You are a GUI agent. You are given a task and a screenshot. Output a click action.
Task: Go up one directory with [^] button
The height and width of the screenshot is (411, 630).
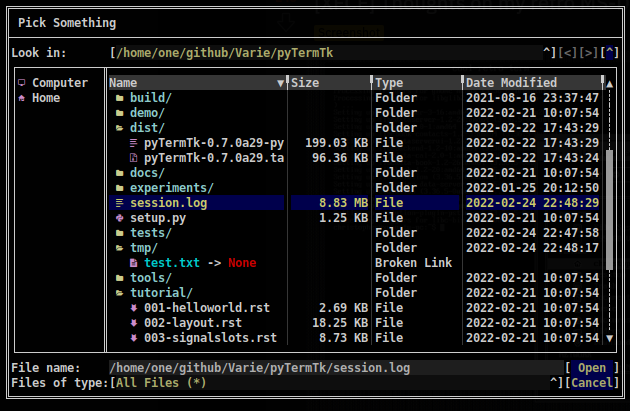click(610, 53)
